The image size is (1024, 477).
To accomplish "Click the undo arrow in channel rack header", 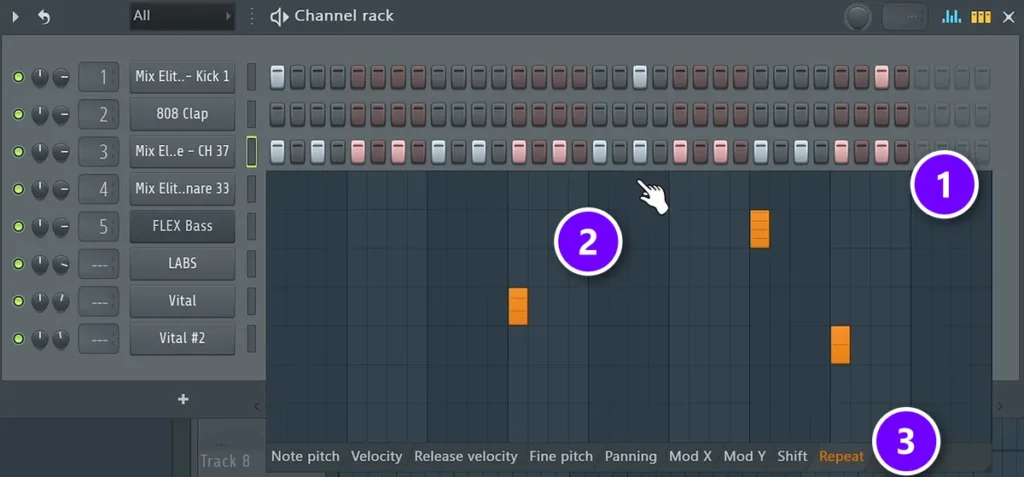I will 44,17.
